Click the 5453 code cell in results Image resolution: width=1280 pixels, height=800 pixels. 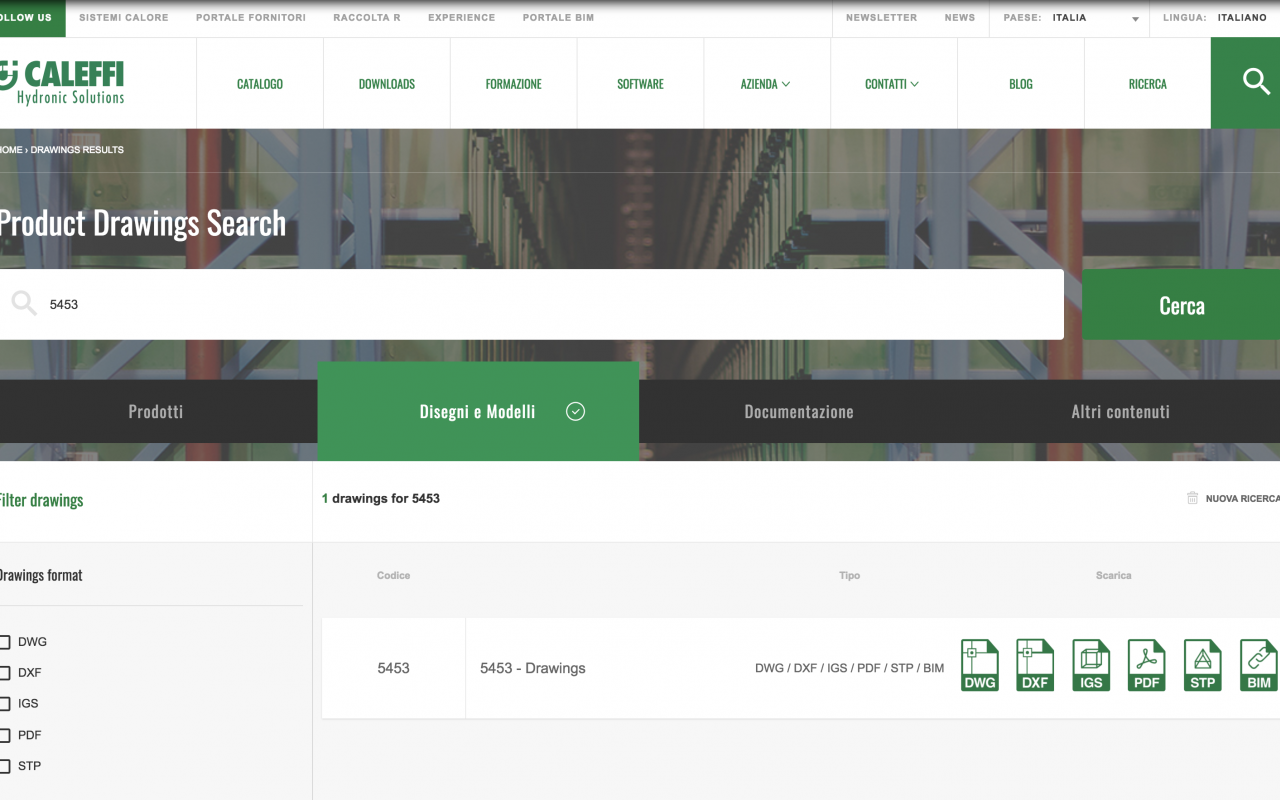pyautogui.click(x=393, y=668)
